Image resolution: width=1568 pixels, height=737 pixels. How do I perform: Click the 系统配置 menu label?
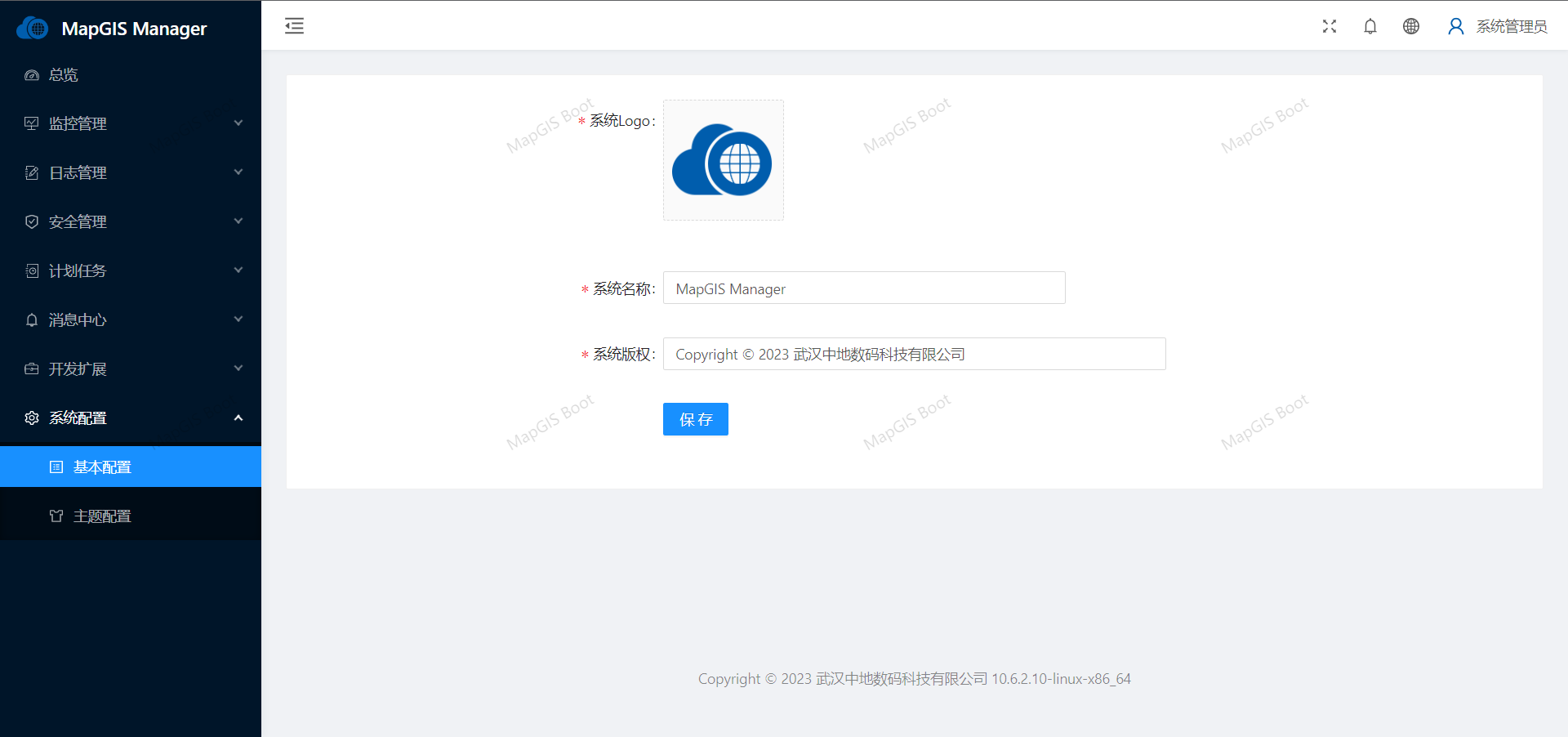[78, 418]
